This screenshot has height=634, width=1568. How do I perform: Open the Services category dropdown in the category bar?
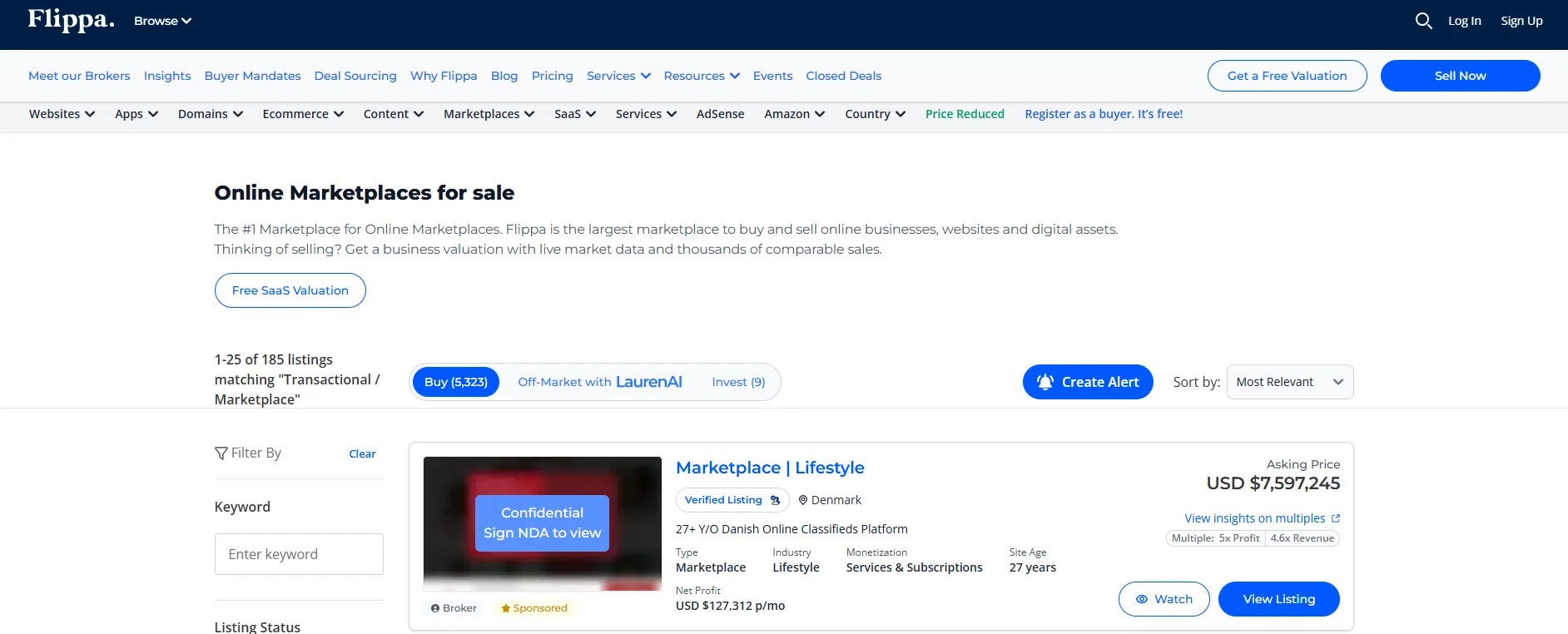pyautogui.click(x=646, y=114)
